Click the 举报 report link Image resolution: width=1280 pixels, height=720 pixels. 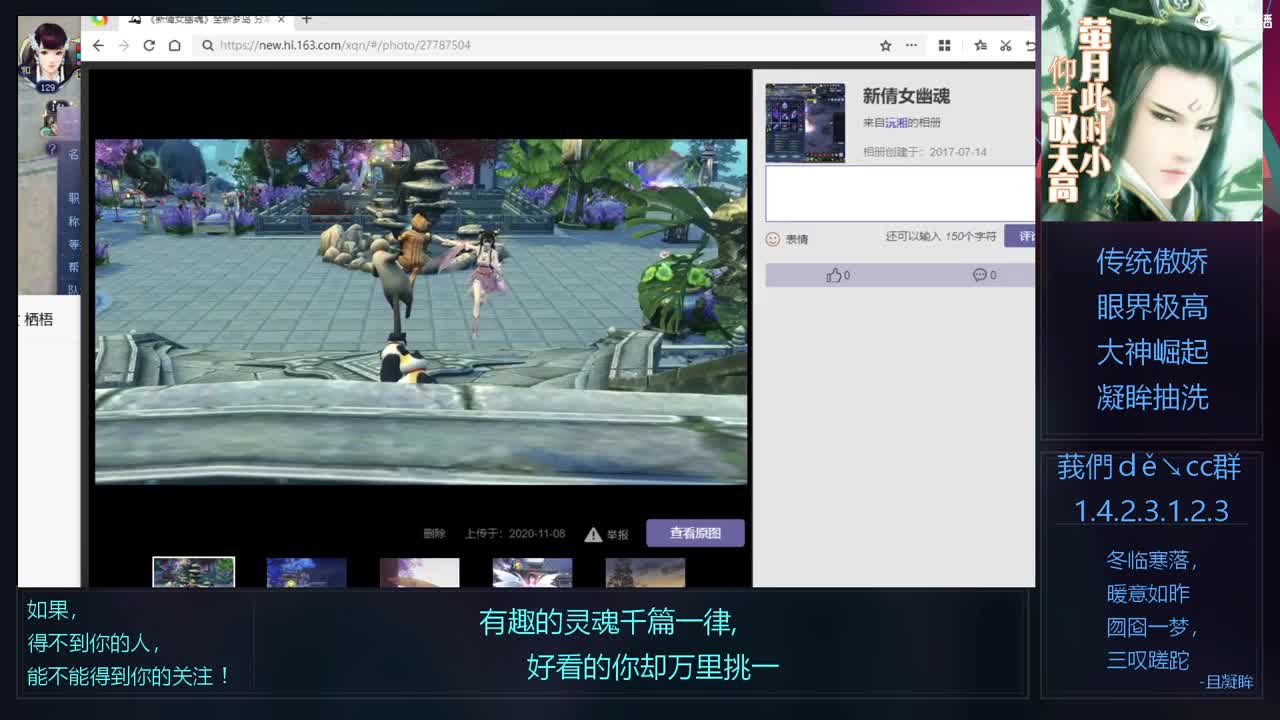[x=618, y=535]
